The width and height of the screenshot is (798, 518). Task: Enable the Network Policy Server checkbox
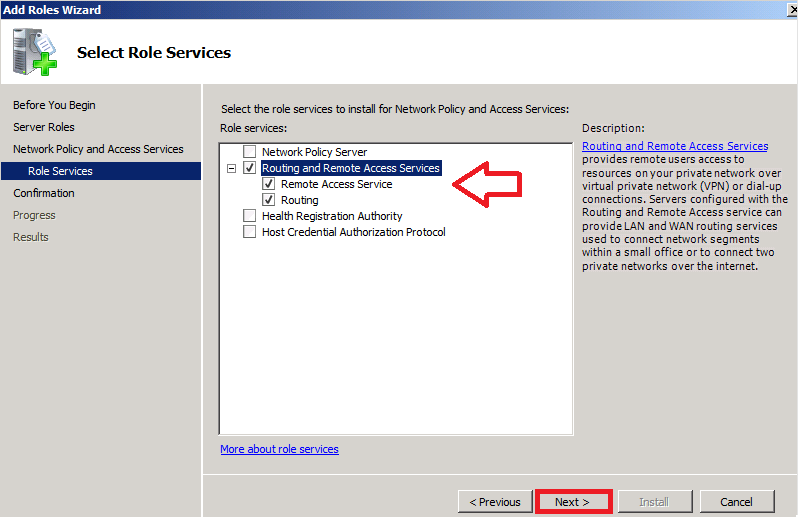point(250,152)
